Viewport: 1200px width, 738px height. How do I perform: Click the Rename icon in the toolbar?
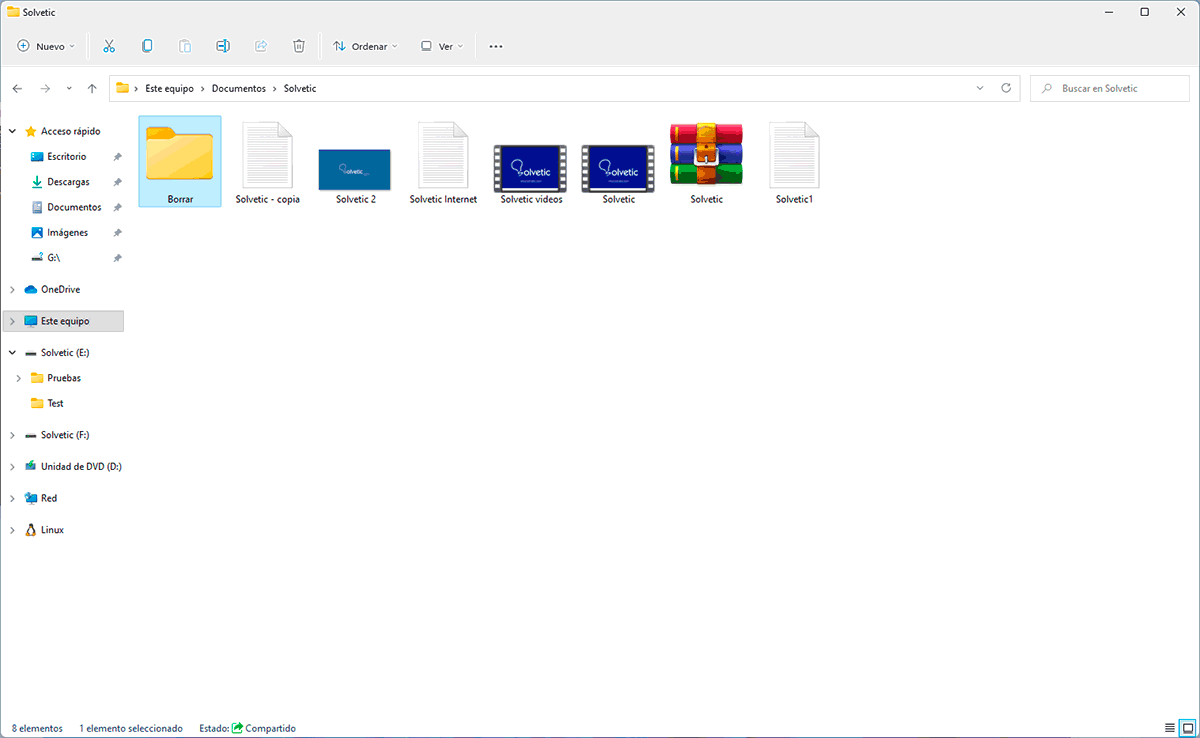(x=223, y=46)
